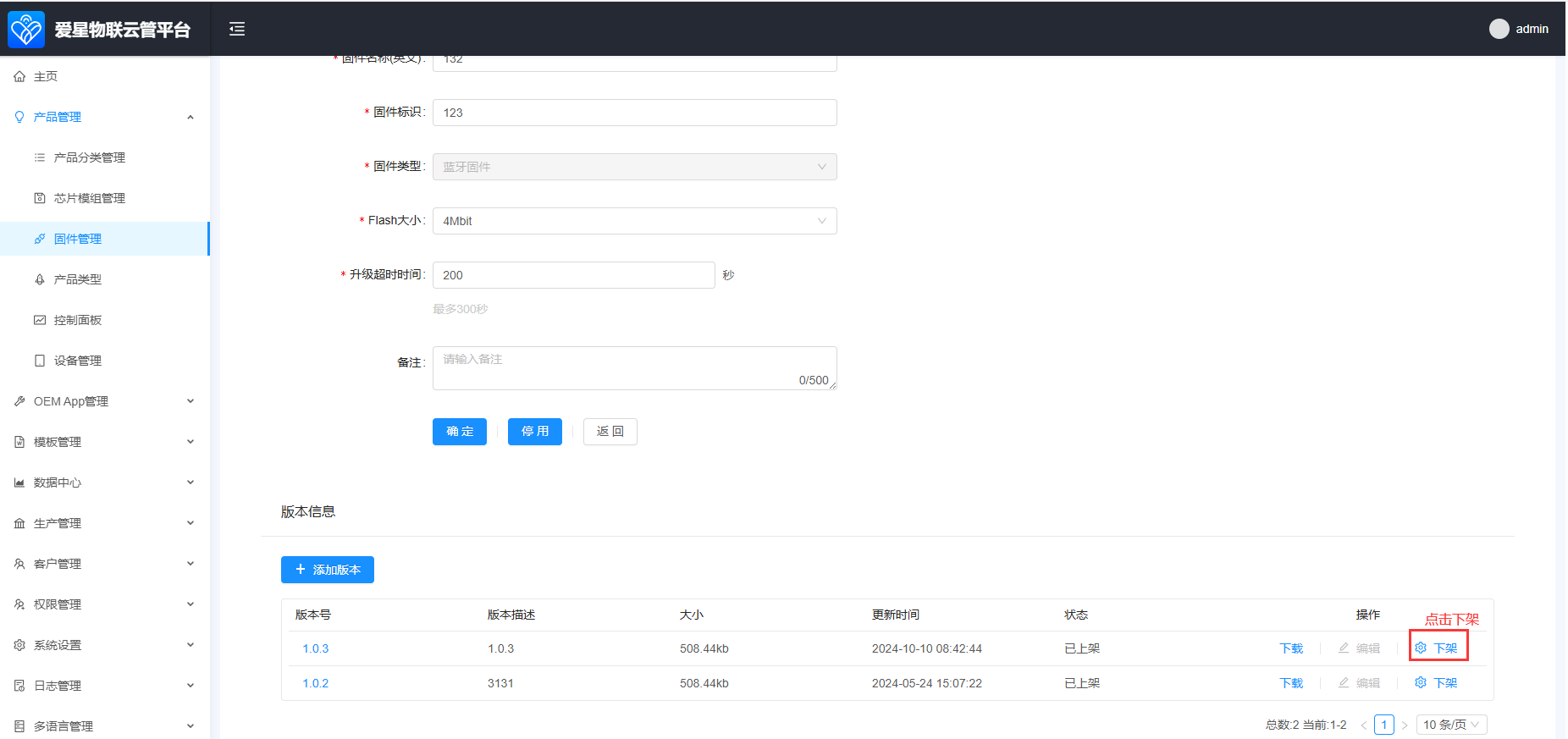Click the admin avatar circle
Viewport: 1568px width, 739px height.
point(1499,29)
